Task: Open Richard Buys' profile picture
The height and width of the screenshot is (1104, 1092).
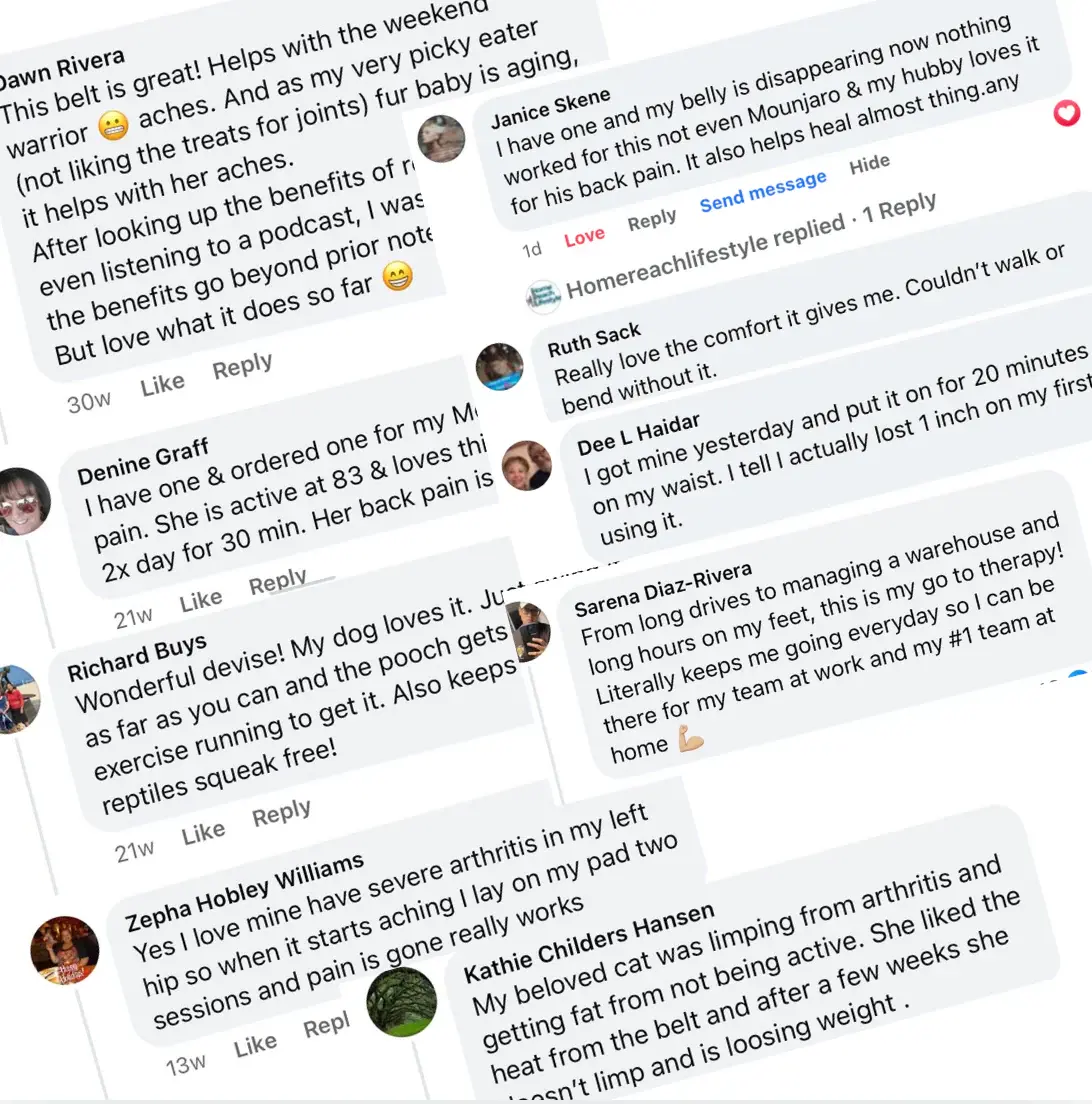Action: coord(18,699)
